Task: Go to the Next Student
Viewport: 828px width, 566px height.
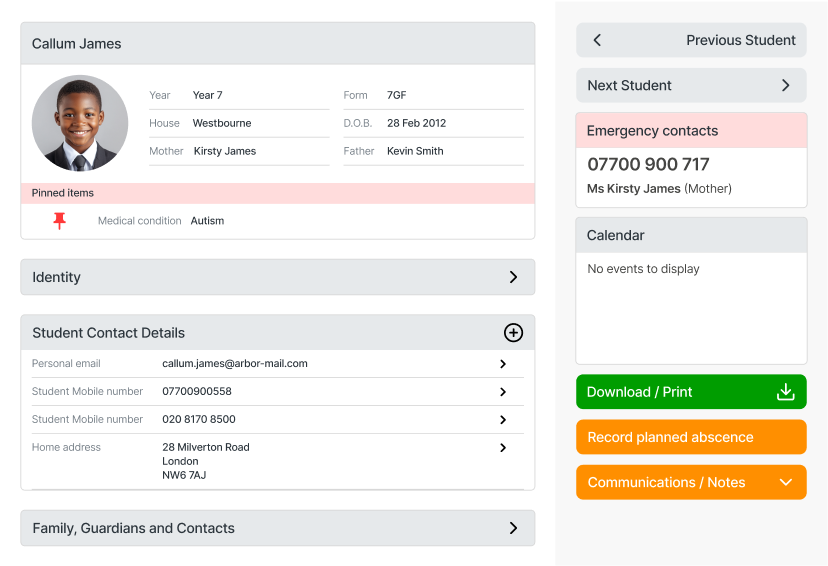Action: (x=691, y=85)
